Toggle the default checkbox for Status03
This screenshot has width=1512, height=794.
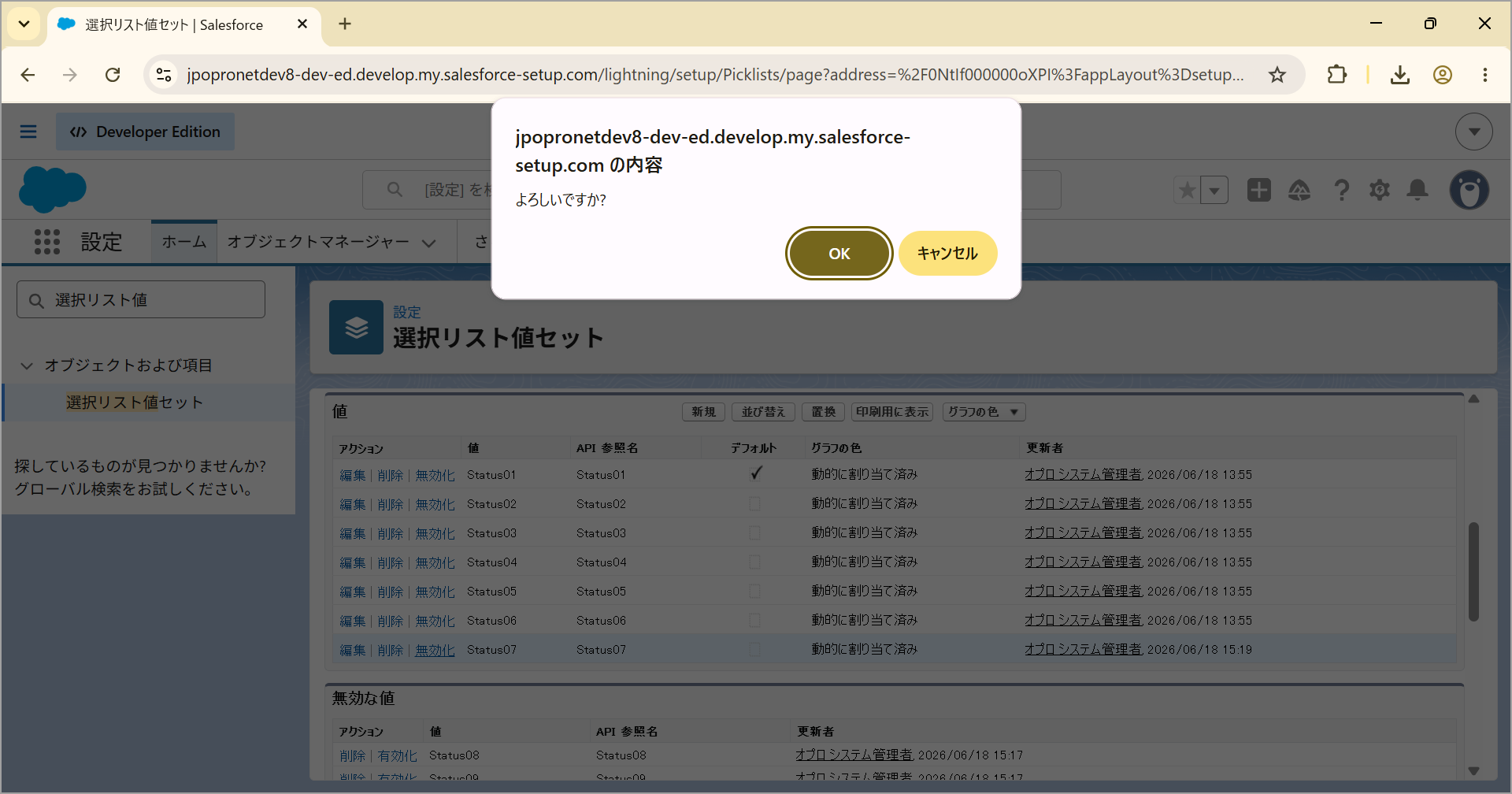click(754, 532)
